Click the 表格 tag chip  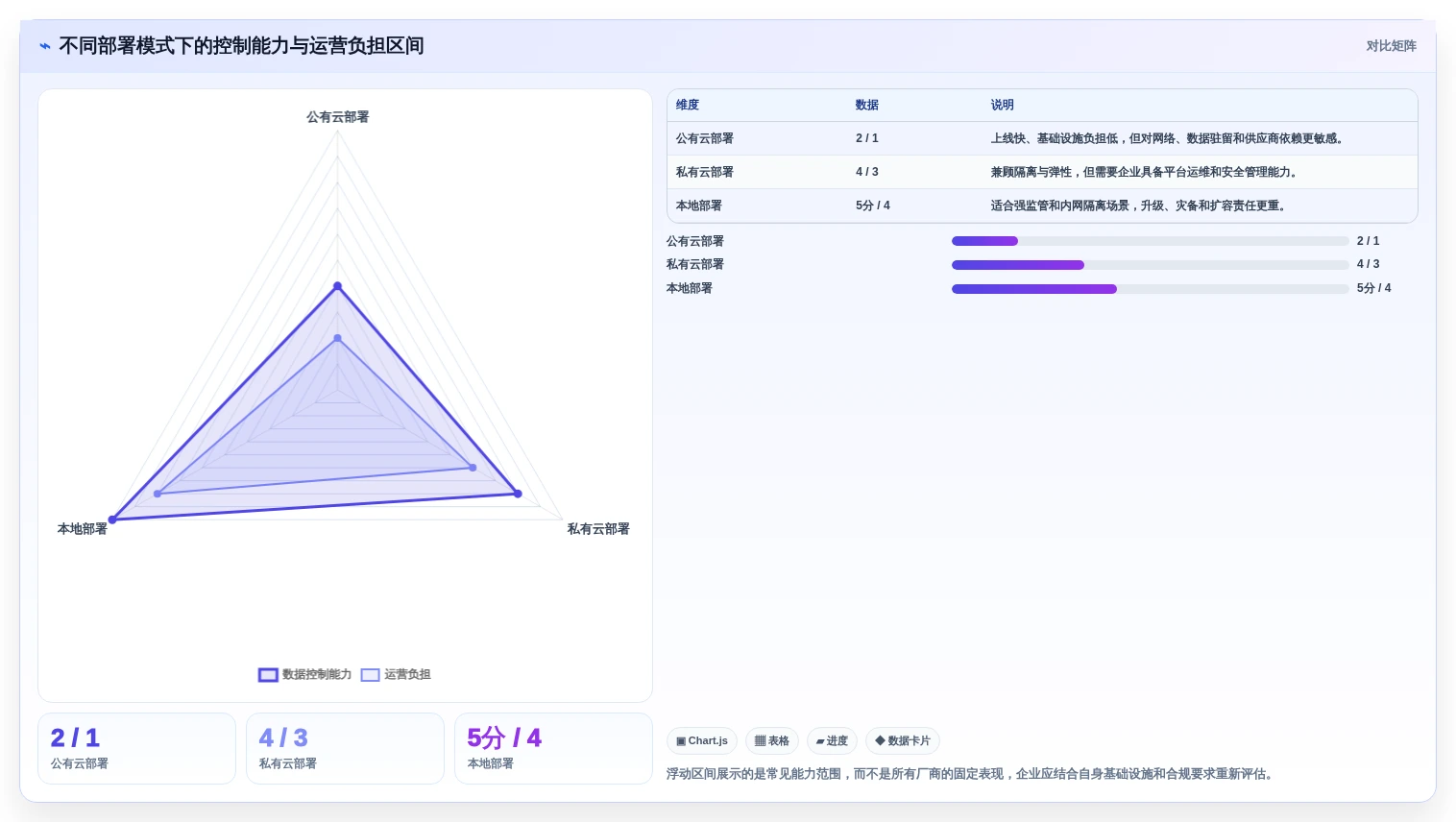click(x=772, y=741)
